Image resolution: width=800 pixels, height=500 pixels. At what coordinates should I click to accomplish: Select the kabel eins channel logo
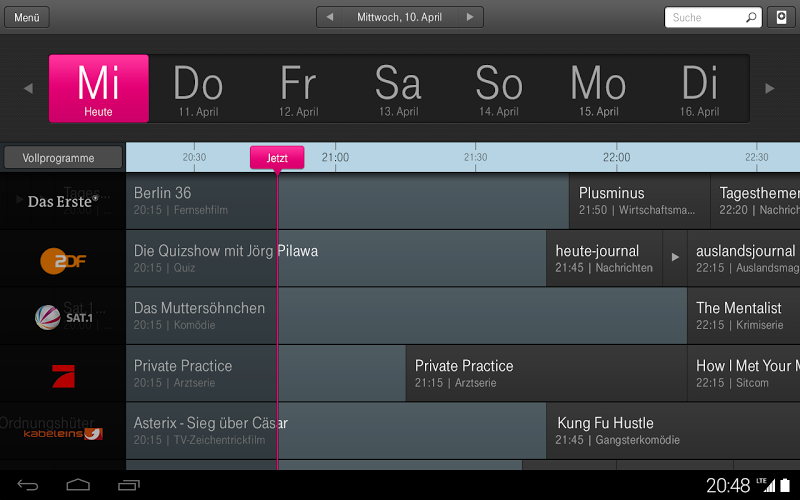[63, 432]
